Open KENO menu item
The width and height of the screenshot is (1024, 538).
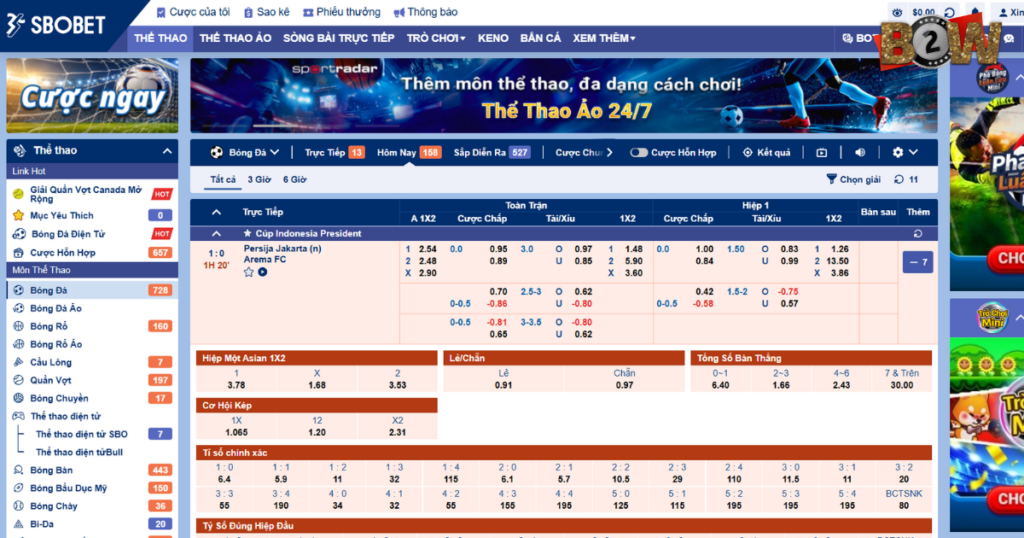point(493,38)
